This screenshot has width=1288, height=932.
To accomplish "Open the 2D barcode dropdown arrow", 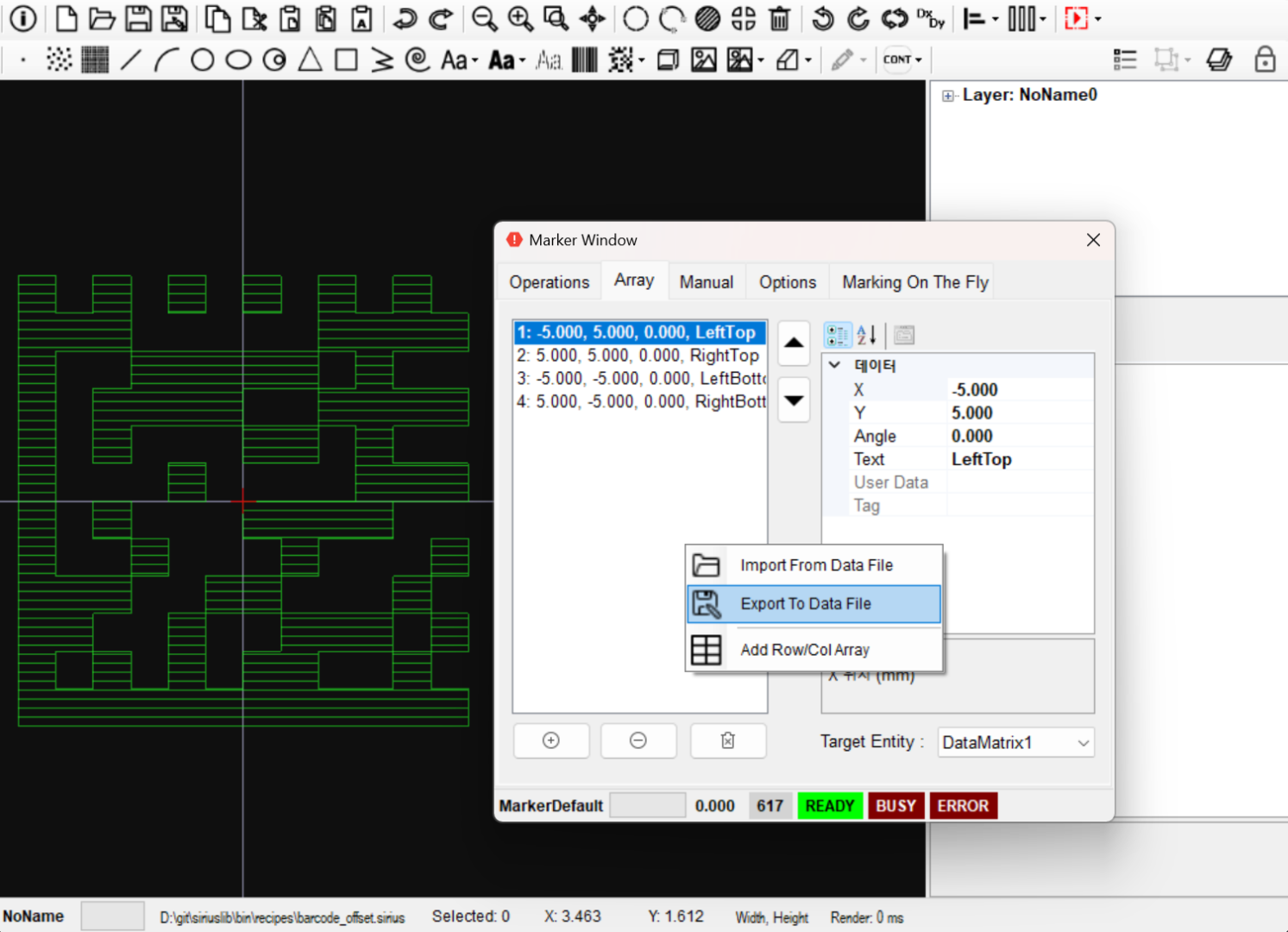I will (x=642, y=60).
